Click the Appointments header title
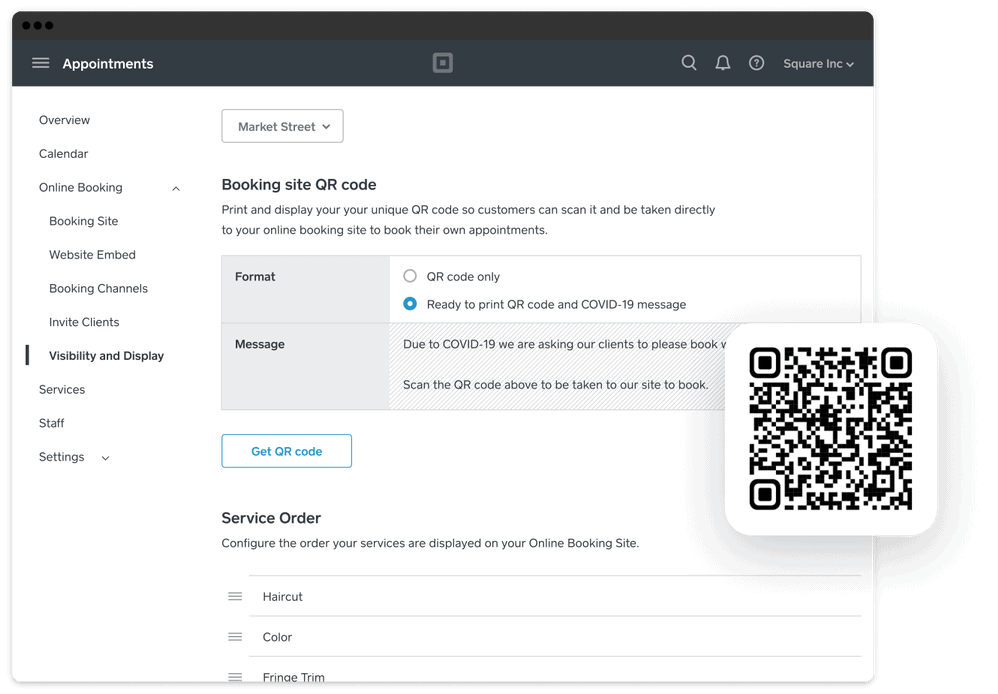The height and width of the screenshot is (694, 998). click(x=108, y=64)
